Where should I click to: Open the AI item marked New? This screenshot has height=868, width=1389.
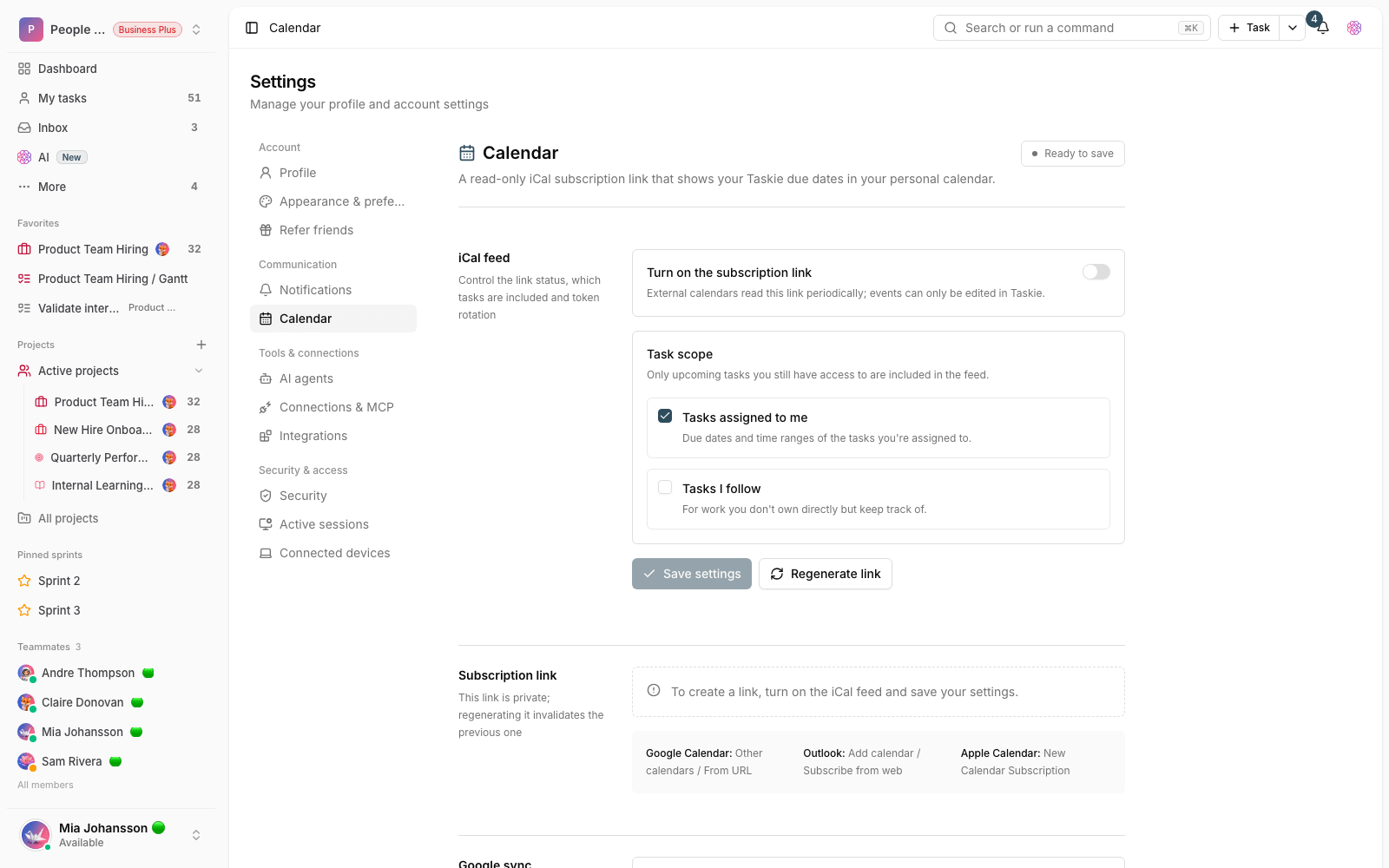[x=111, y=157]
